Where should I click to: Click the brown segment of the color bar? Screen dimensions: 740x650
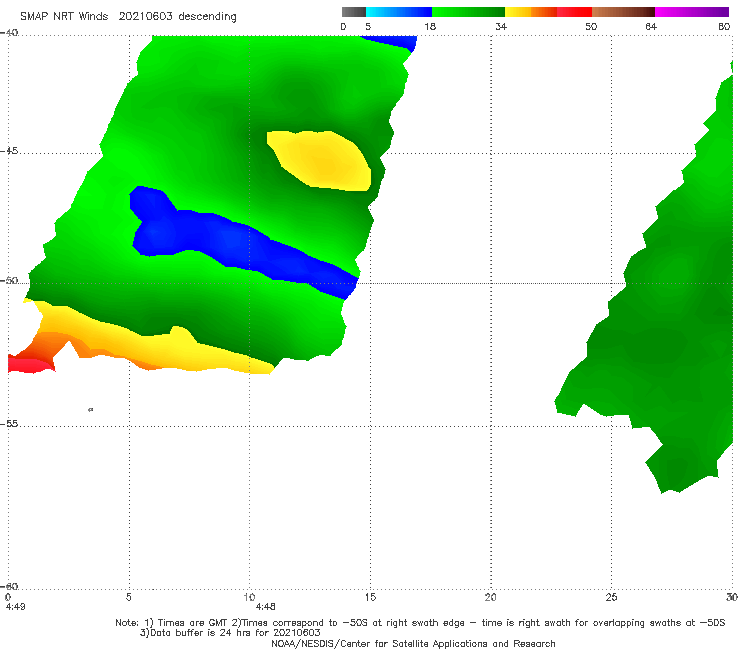point(623,12)
